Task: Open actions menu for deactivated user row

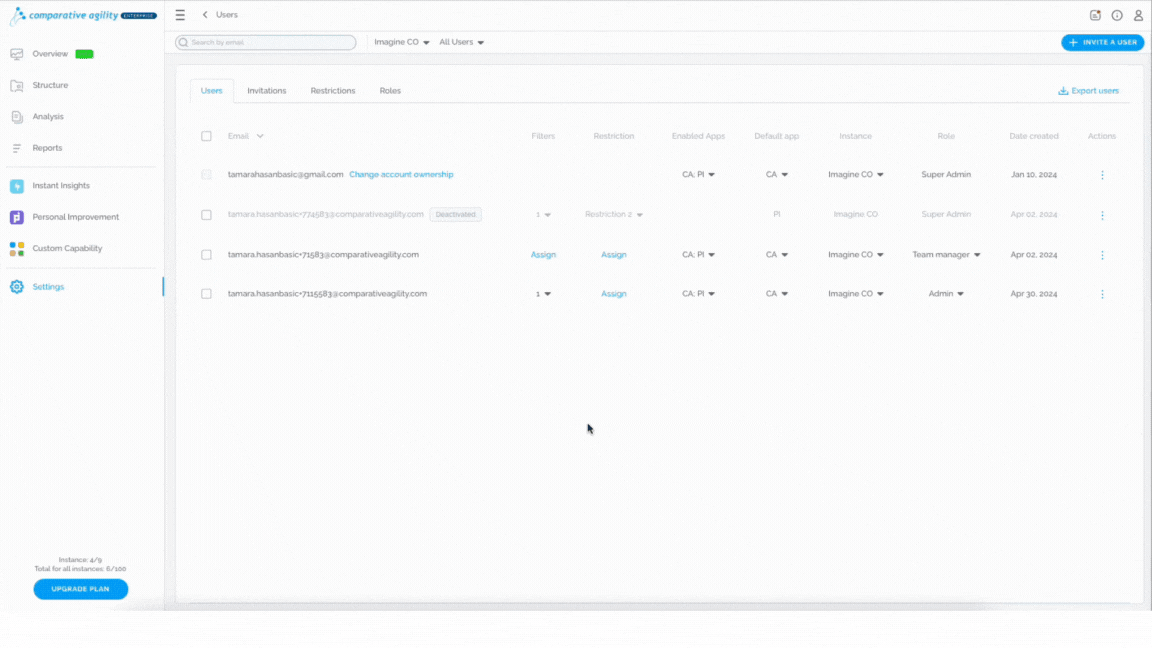Action: [x=1102, y=215]
